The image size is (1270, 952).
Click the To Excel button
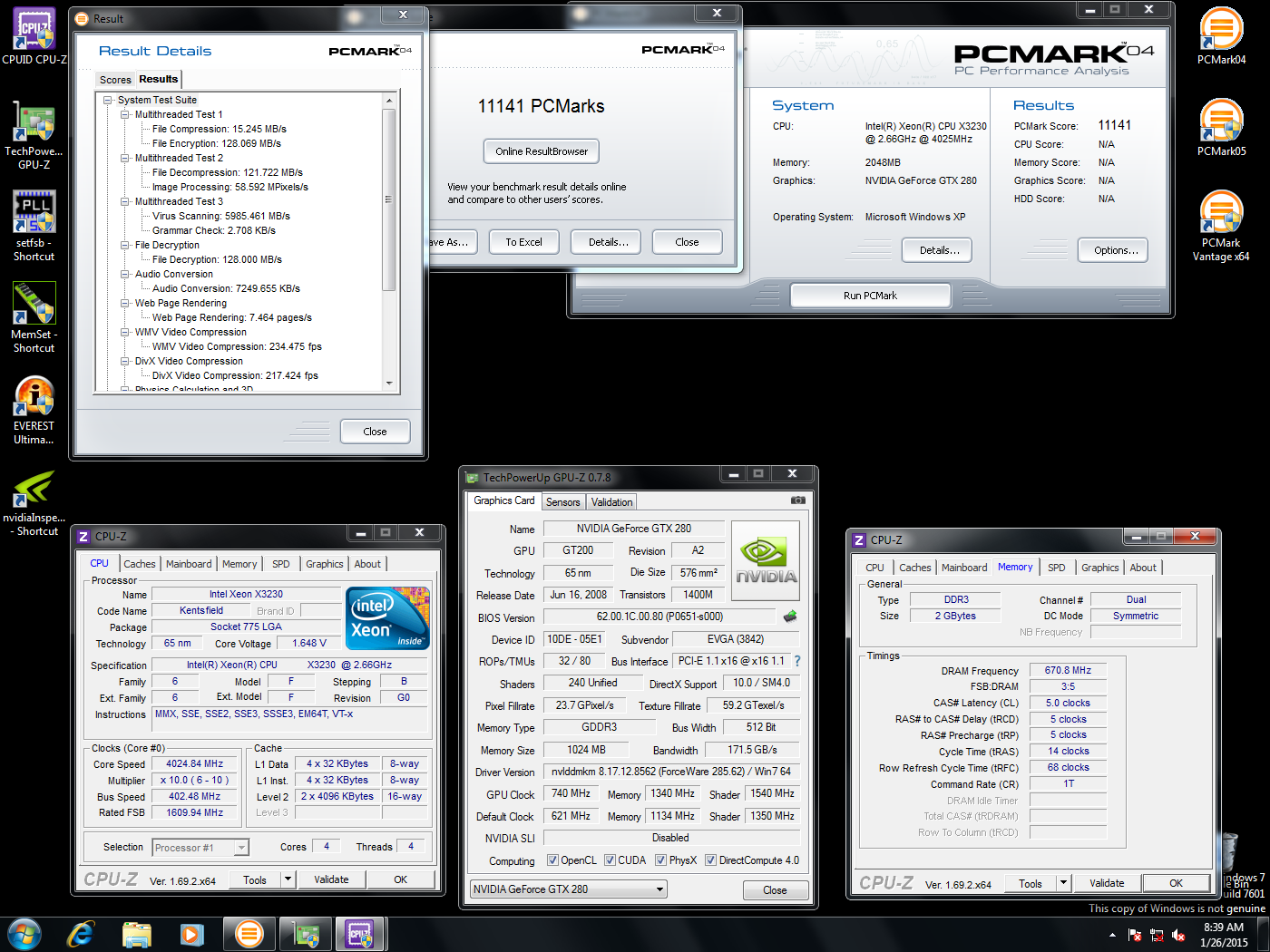524,242
